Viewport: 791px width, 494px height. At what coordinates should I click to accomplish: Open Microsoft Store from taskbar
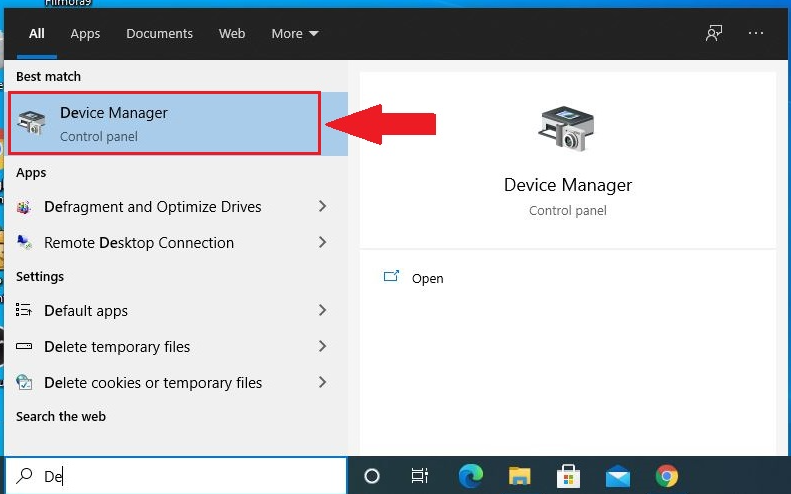point(568,476)
